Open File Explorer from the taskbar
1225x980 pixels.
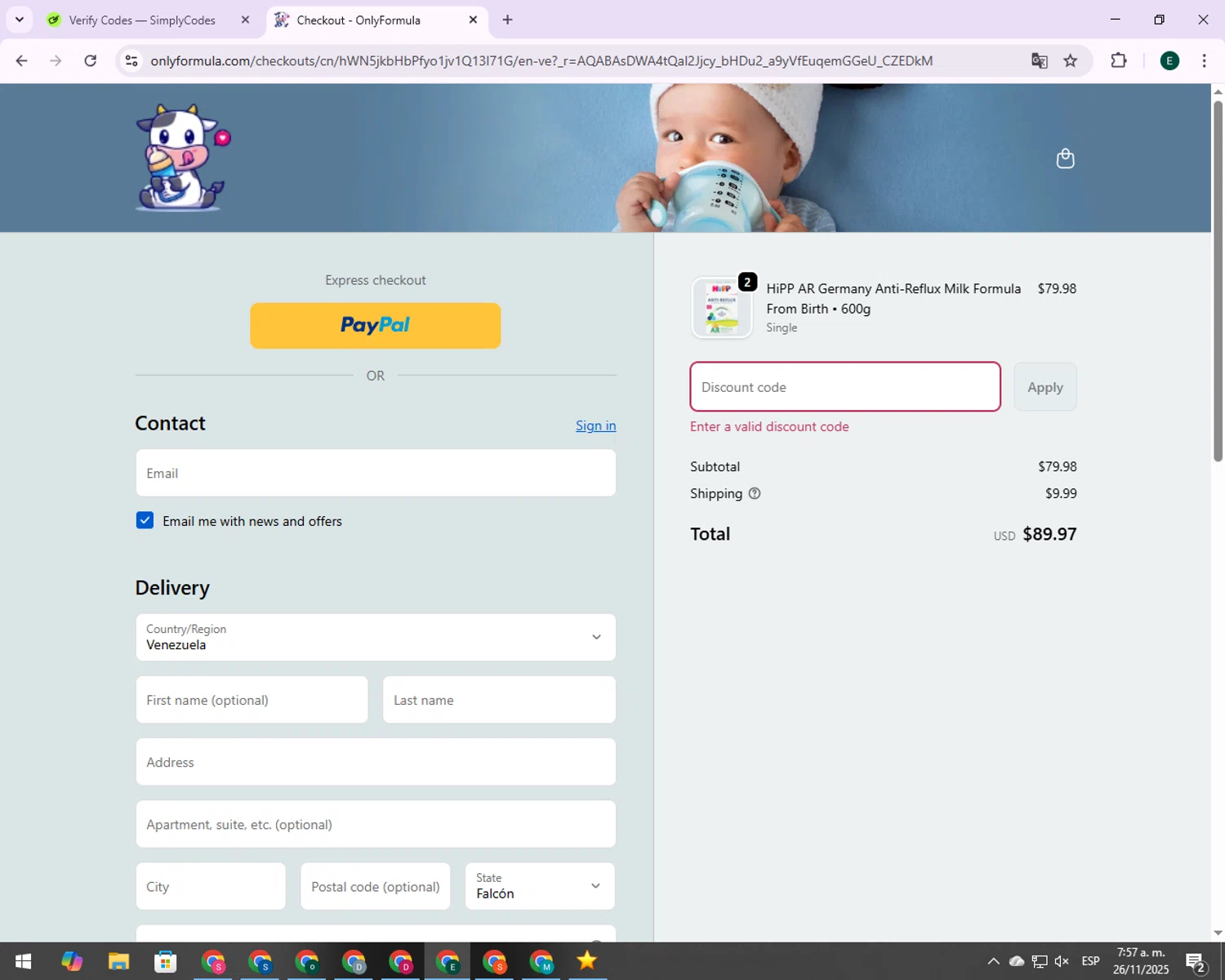point(118,961)
